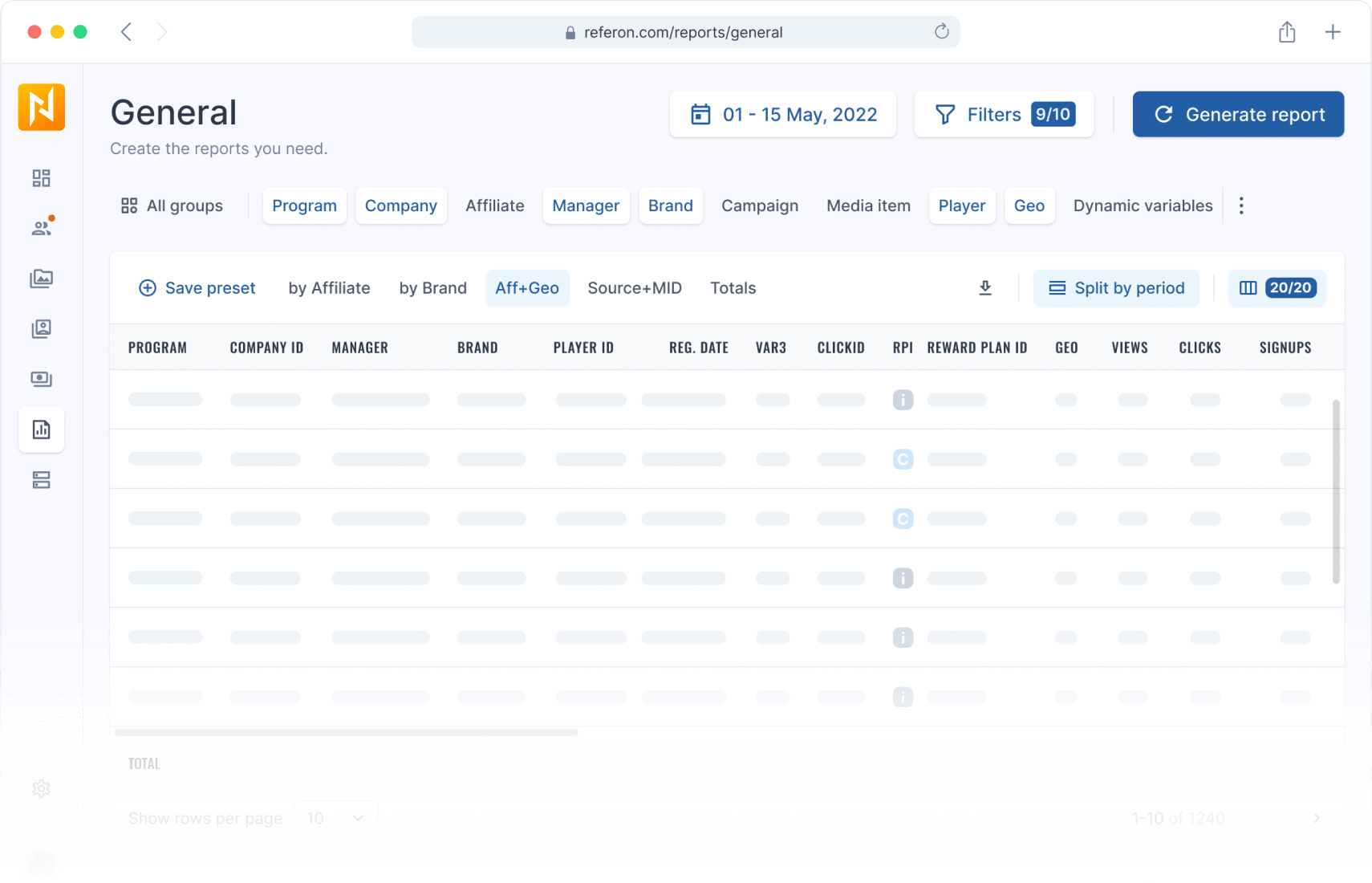This screenshot has width=1372, height=883.
Task: Click the Generate report button
Action: pos(1238,115)
